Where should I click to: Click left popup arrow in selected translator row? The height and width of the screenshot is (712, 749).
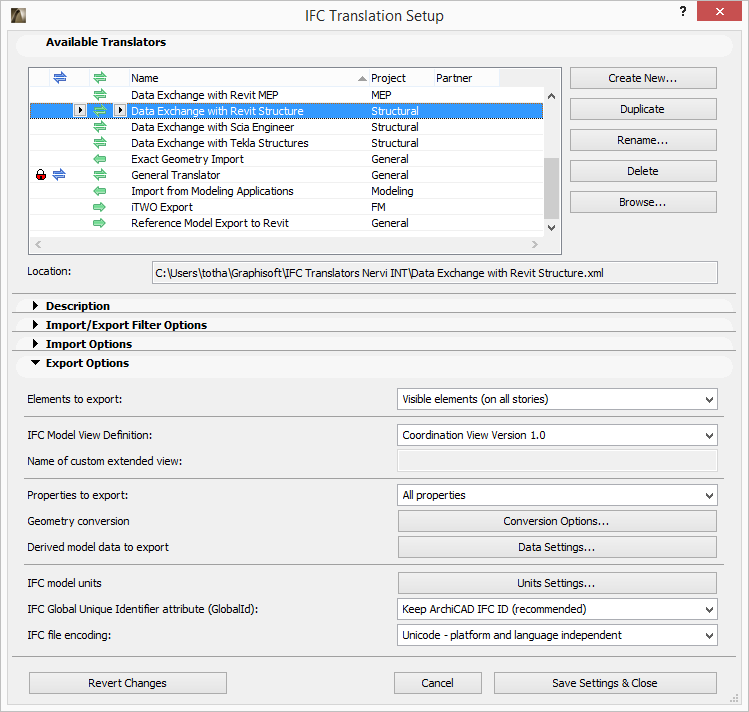pyautogui.click(x=80, y=110)
